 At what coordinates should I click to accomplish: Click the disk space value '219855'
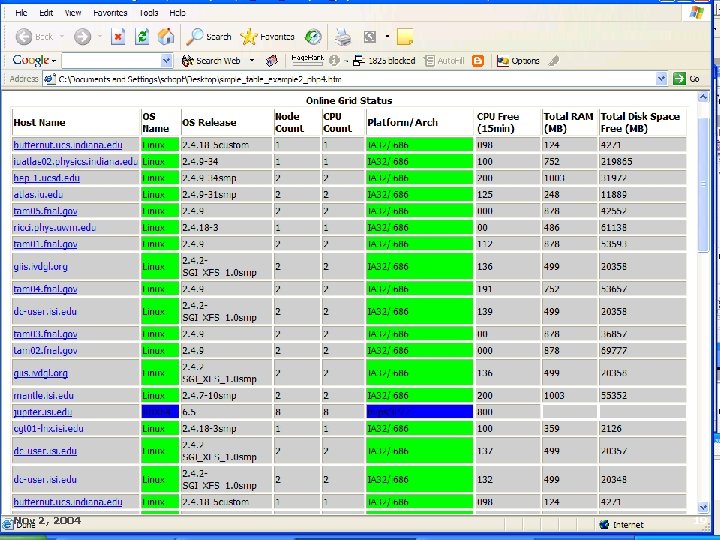pyautogui.click(x=617, y=161)
